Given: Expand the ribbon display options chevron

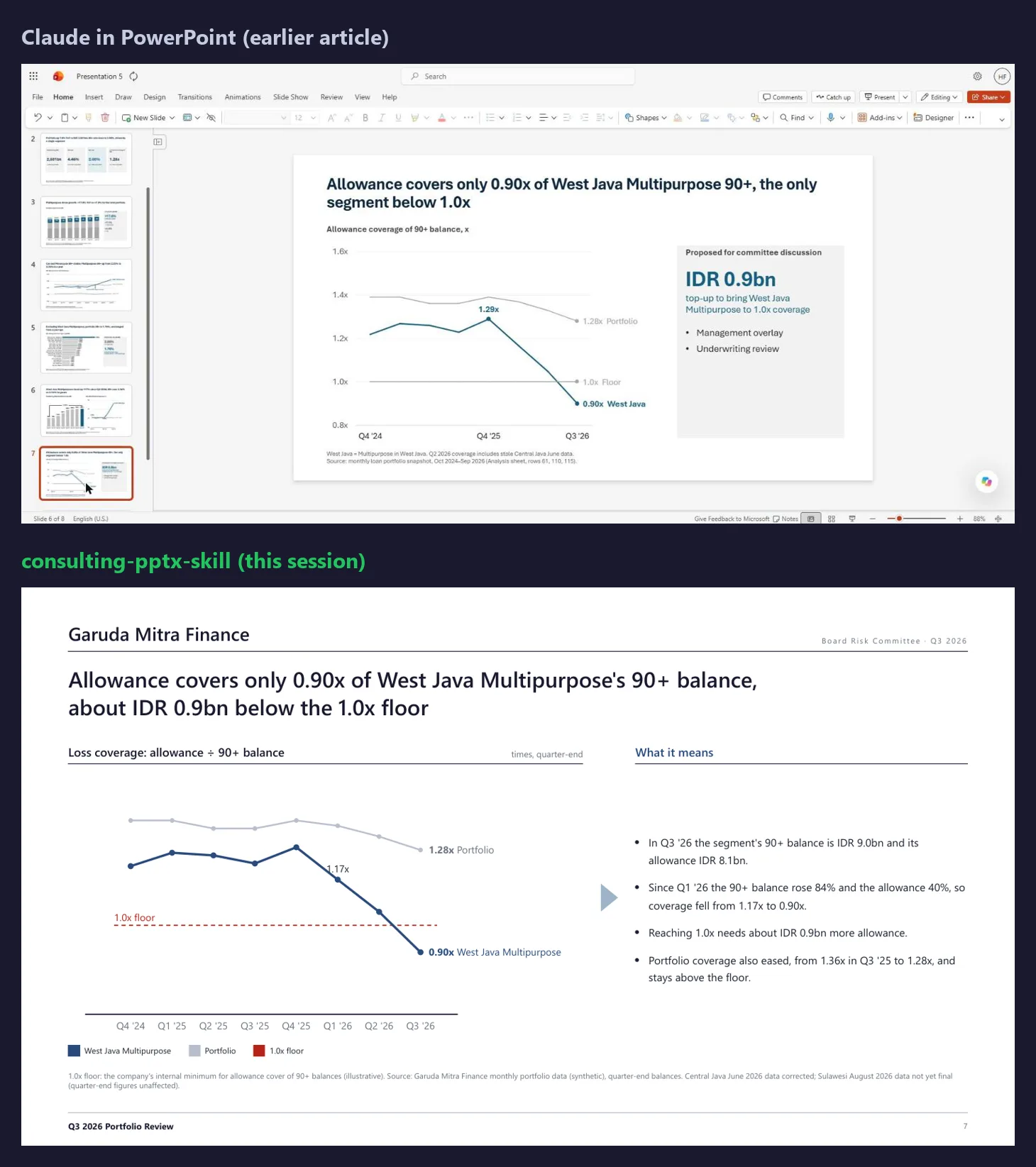Looking at the screenshot, I should pyautogui.click(x=1002, y=118).
